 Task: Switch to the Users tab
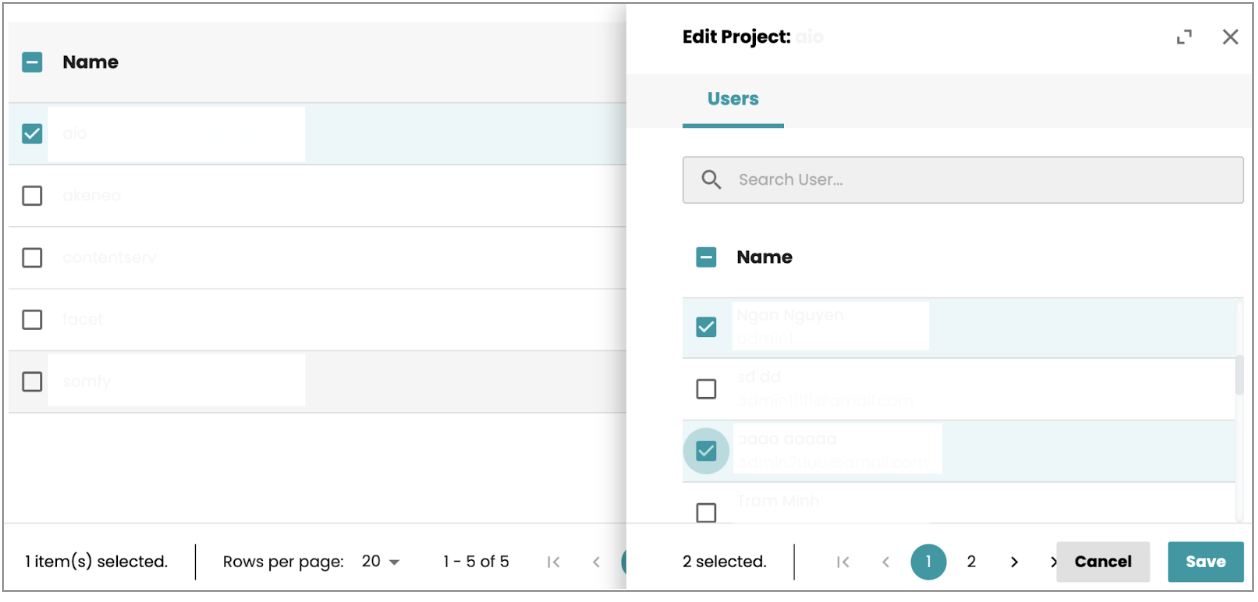tap(733, 98)
